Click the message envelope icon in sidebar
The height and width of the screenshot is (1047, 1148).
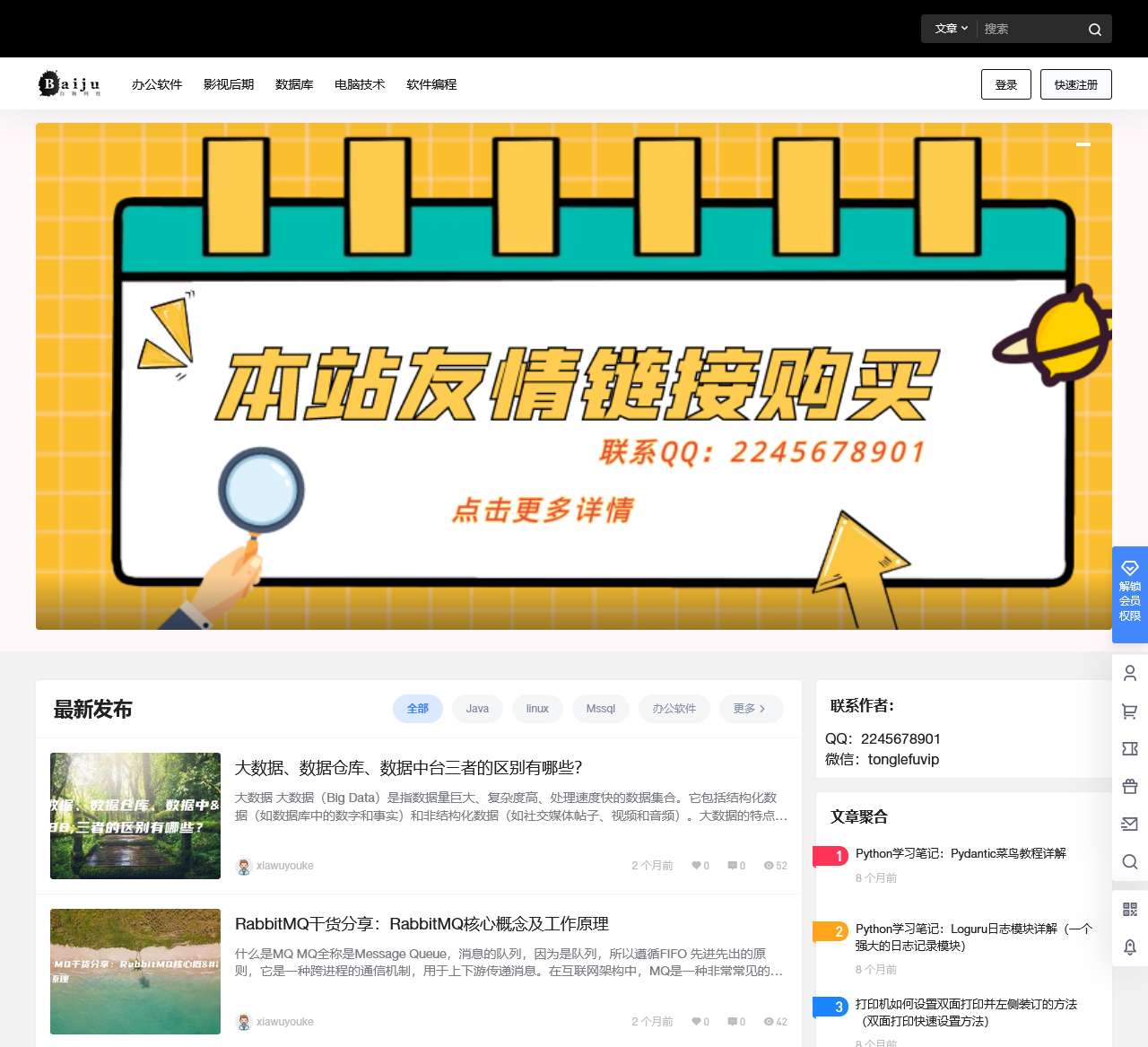(1129, 824)
